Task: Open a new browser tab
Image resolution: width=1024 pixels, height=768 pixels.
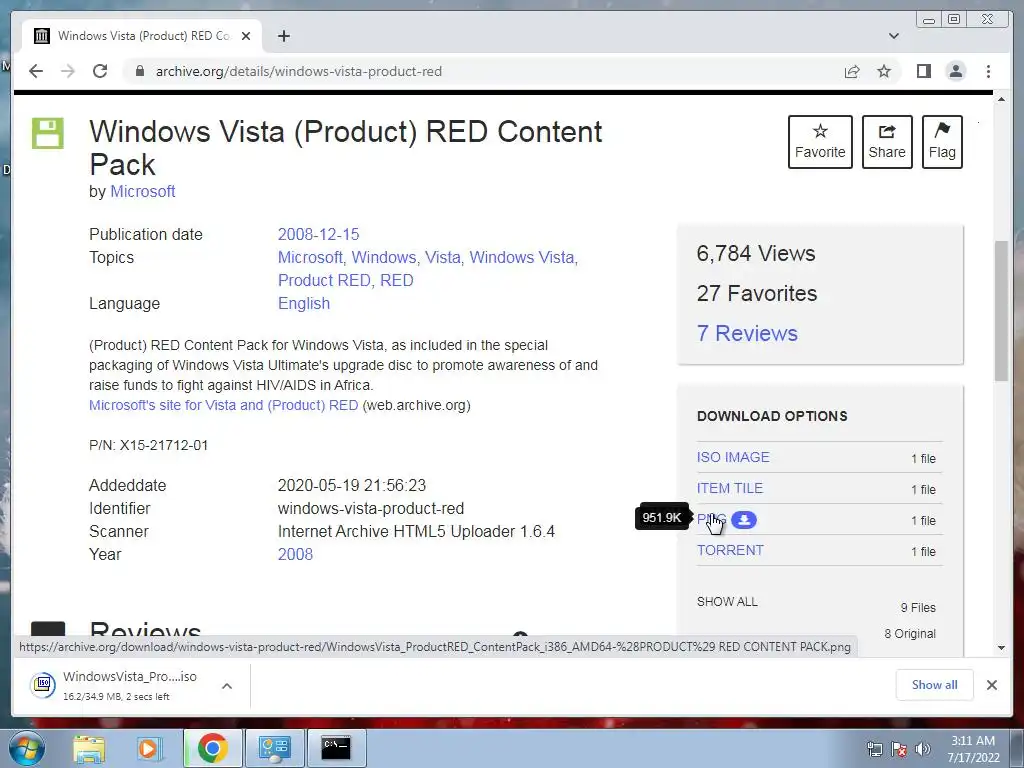Action: [x=283, y=36]
